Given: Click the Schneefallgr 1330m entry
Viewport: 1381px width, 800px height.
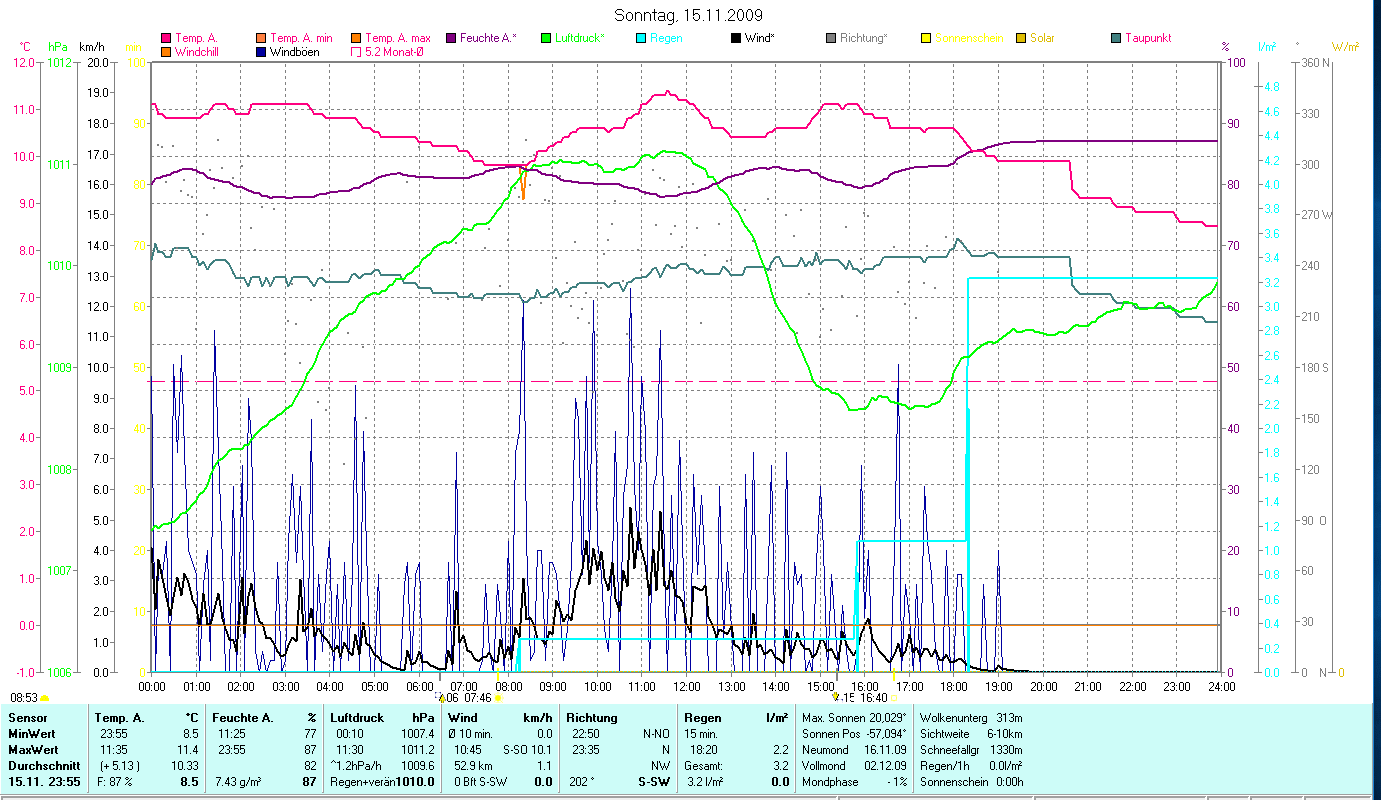Looking at the screenshot, I should click(x=970, y=750).
